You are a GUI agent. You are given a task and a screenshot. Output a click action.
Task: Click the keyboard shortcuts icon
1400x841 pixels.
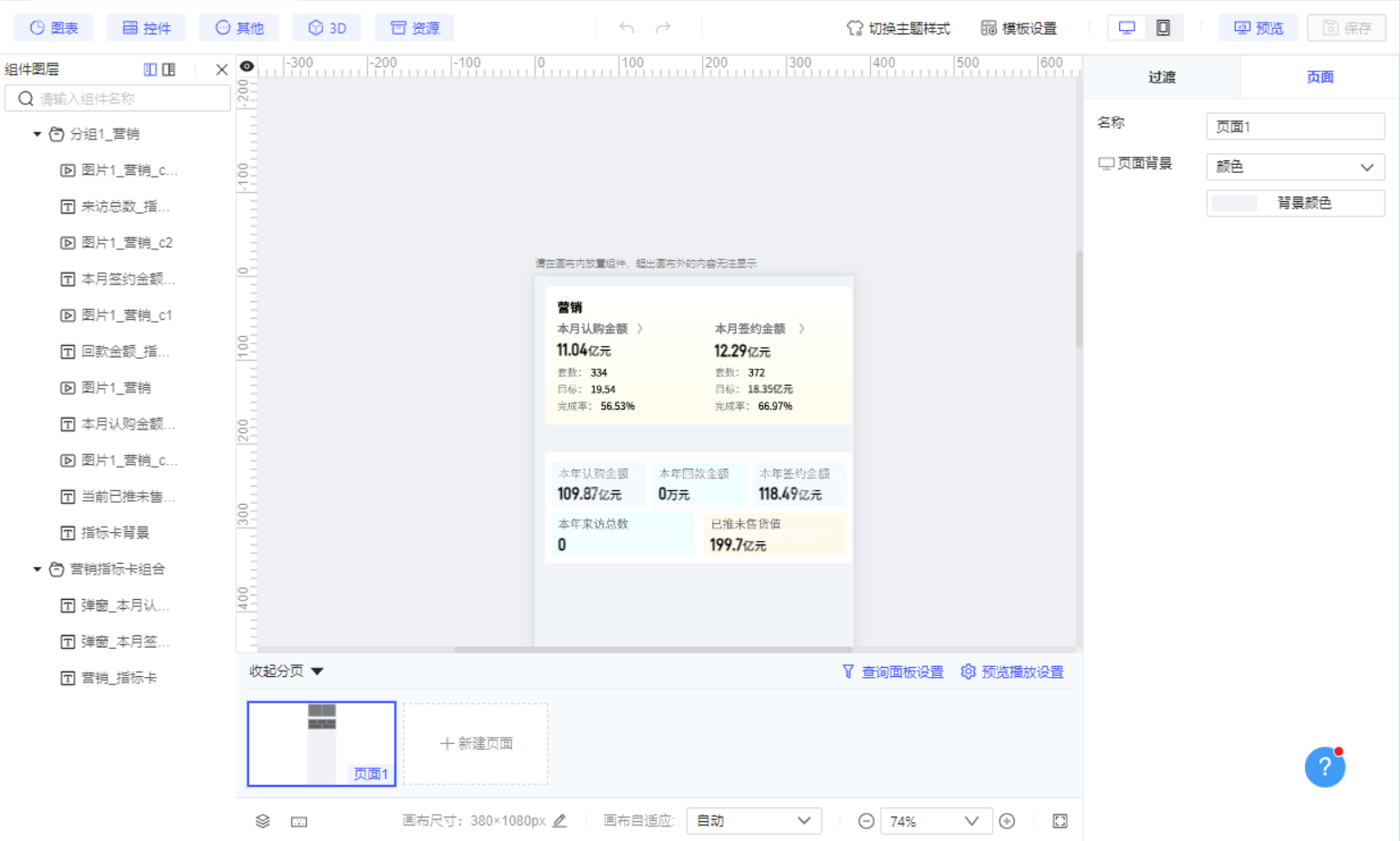299,821
